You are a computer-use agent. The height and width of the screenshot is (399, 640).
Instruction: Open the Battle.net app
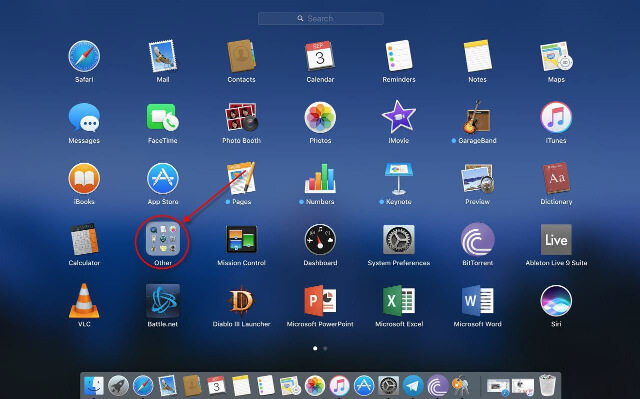pos(162,301)
